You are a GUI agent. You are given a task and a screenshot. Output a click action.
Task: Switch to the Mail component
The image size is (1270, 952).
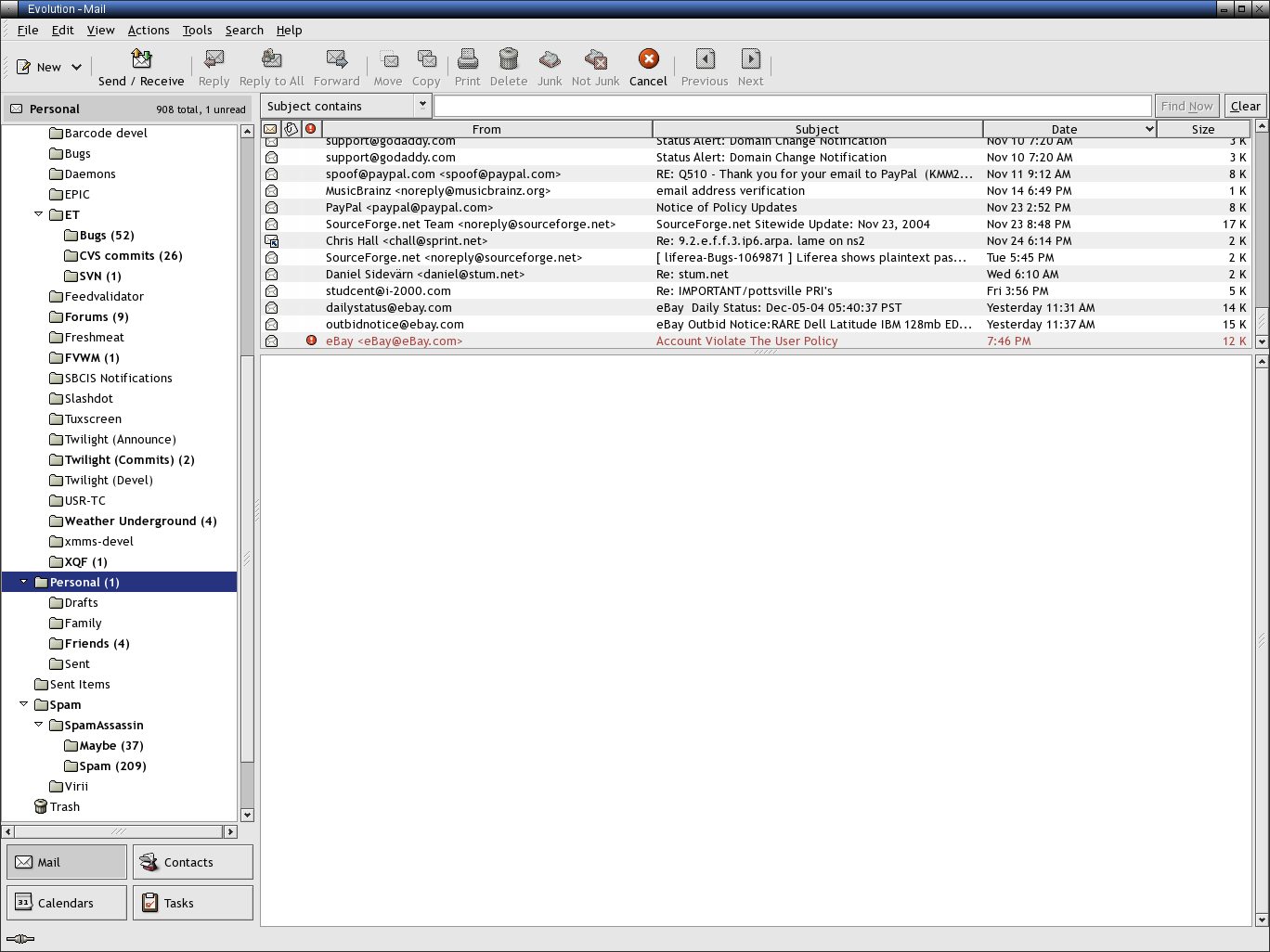click(67, 862)
